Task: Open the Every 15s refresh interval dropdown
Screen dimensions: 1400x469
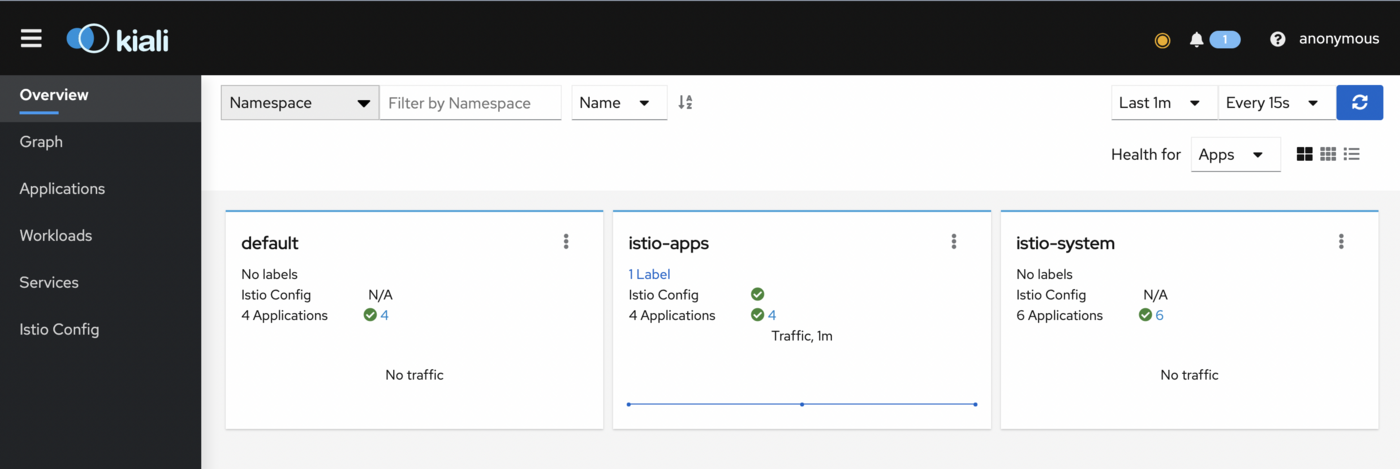Action: click(1276, 103)
